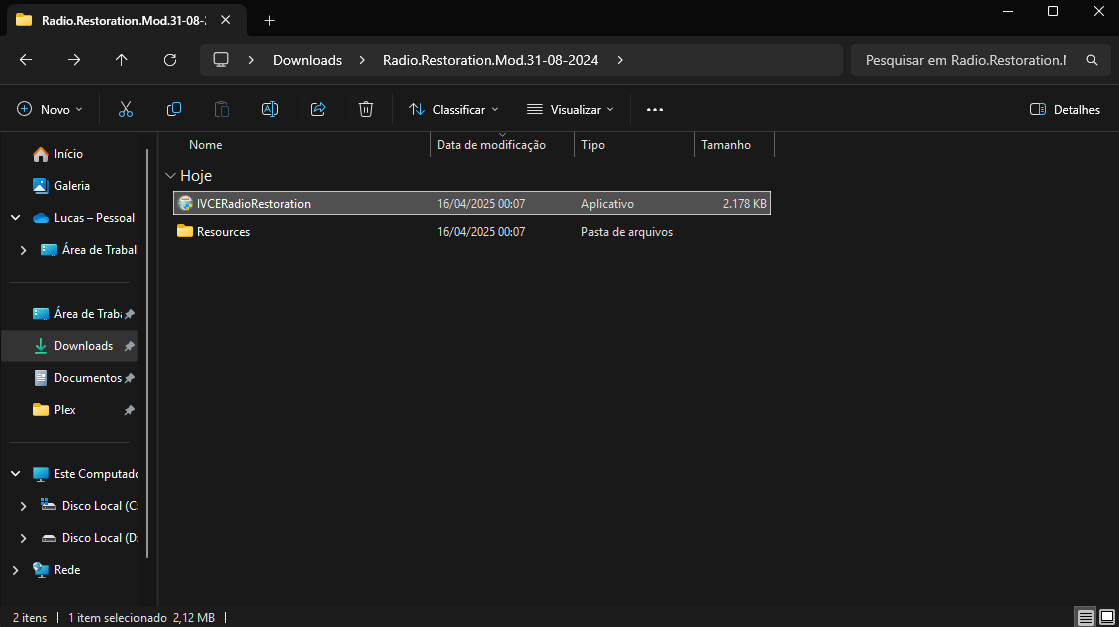This screenshot has width=1119, height=627.
Task: Click the Pasta de arquivos type cell
Action: coord(627,232)
